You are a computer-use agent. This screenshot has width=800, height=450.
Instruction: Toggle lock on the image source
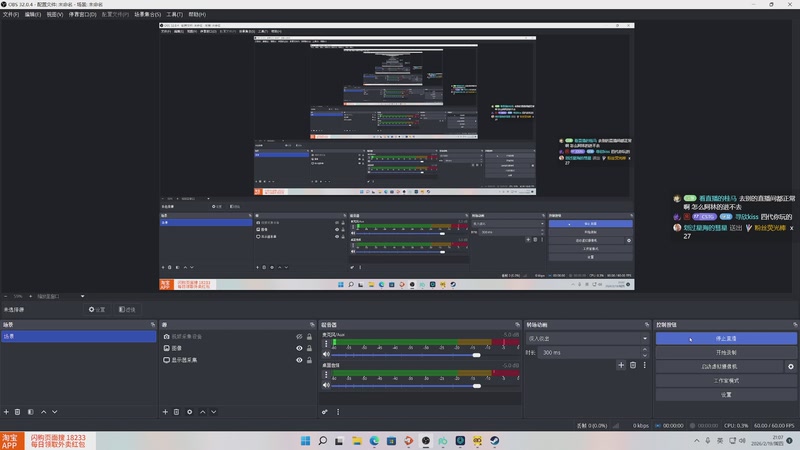[x=309, y=348]
